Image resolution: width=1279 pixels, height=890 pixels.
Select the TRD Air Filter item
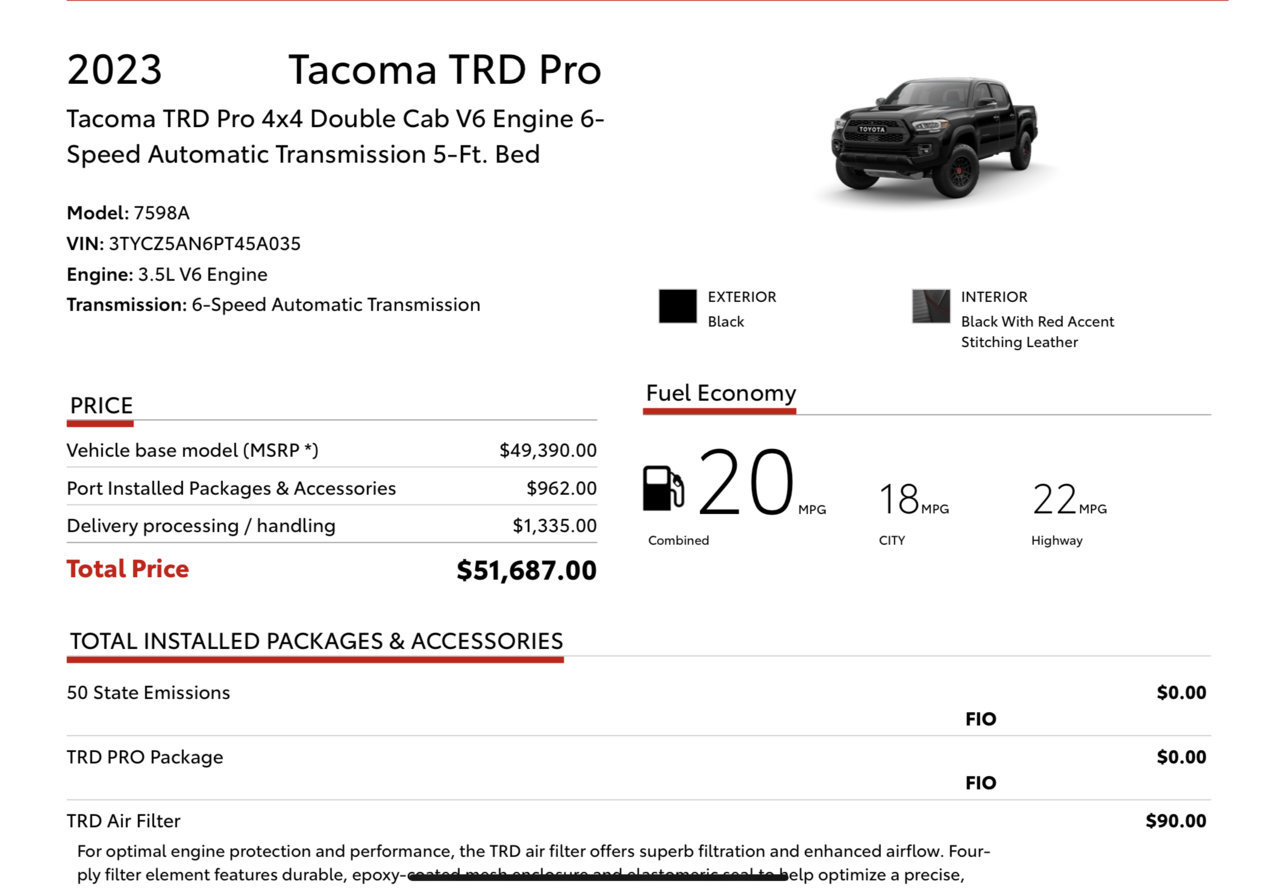point(123,821)
